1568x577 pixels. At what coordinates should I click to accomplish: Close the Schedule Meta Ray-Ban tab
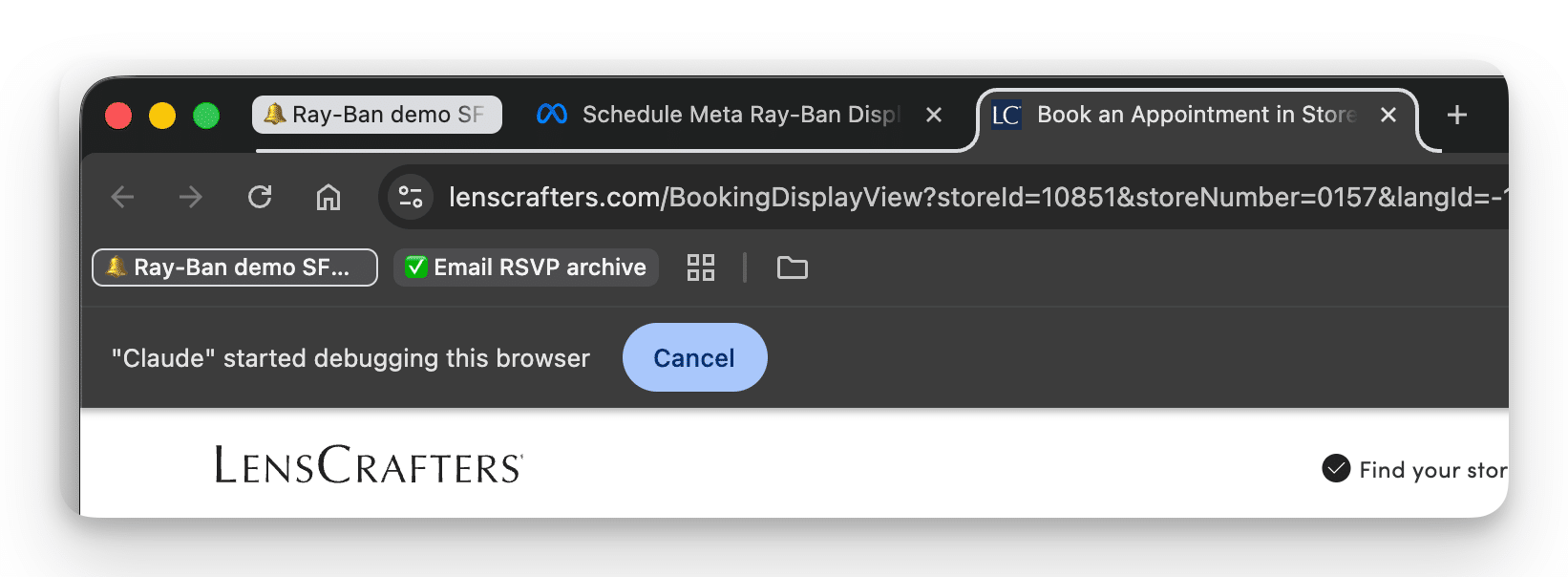point(934,115)
